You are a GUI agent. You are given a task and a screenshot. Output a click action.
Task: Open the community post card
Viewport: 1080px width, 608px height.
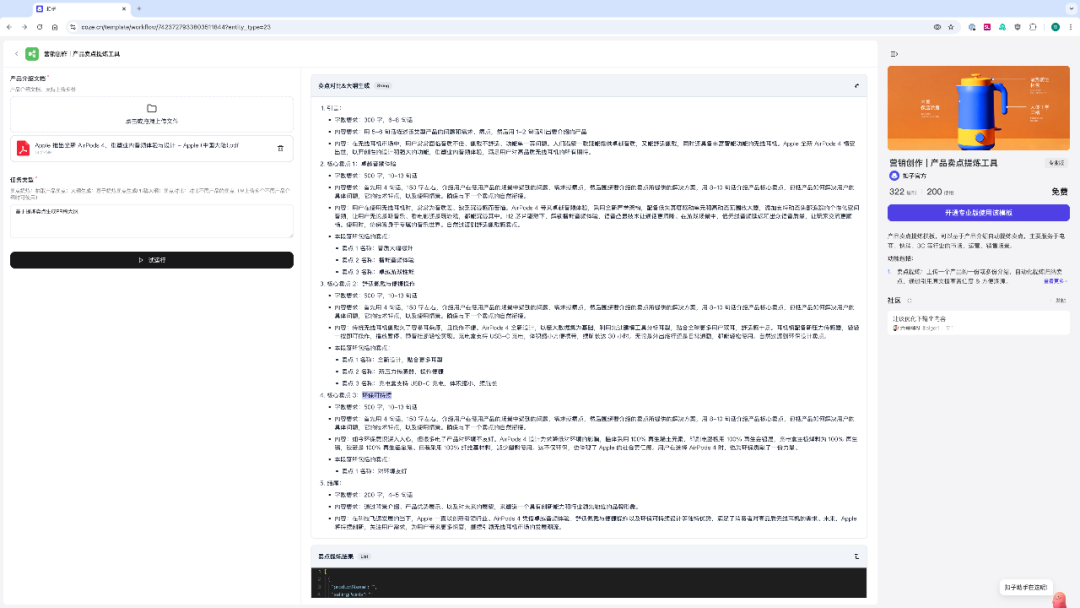978,323
